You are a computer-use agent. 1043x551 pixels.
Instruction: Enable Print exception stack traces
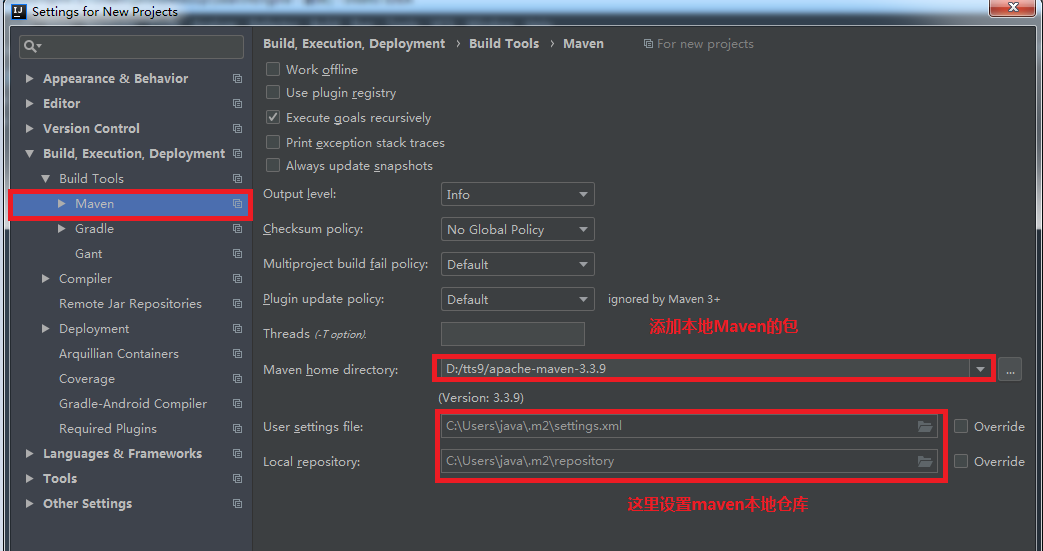pos(273,142)
